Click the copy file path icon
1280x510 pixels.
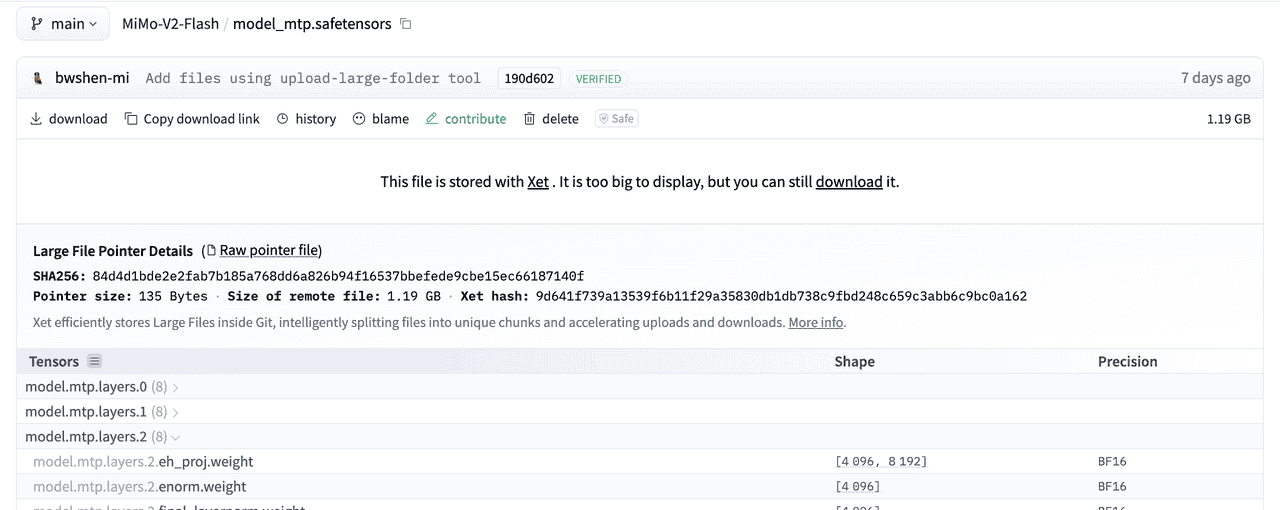406,24
